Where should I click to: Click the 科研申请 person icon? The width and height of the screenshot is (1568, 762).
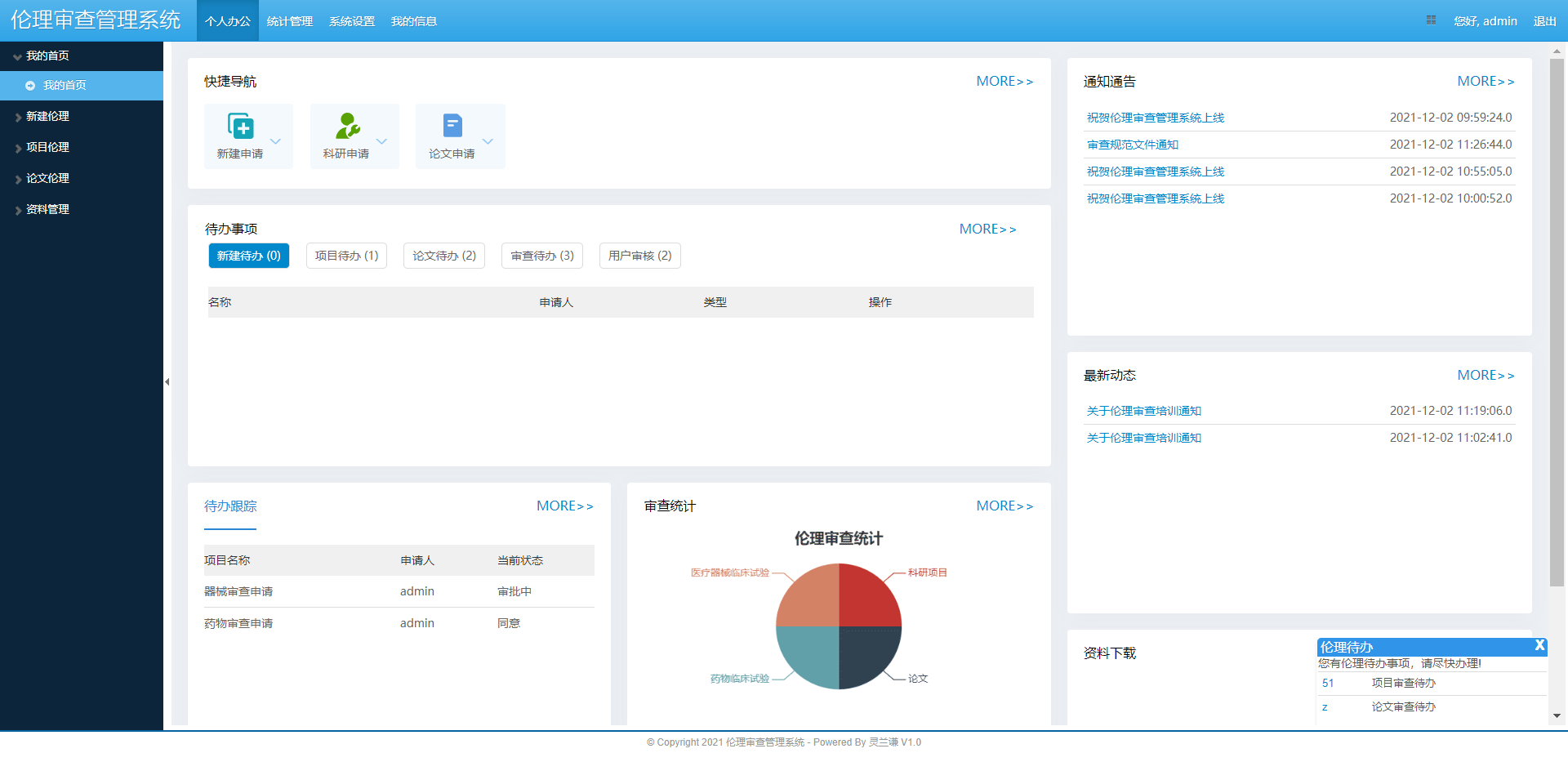(x=347, y=126)
